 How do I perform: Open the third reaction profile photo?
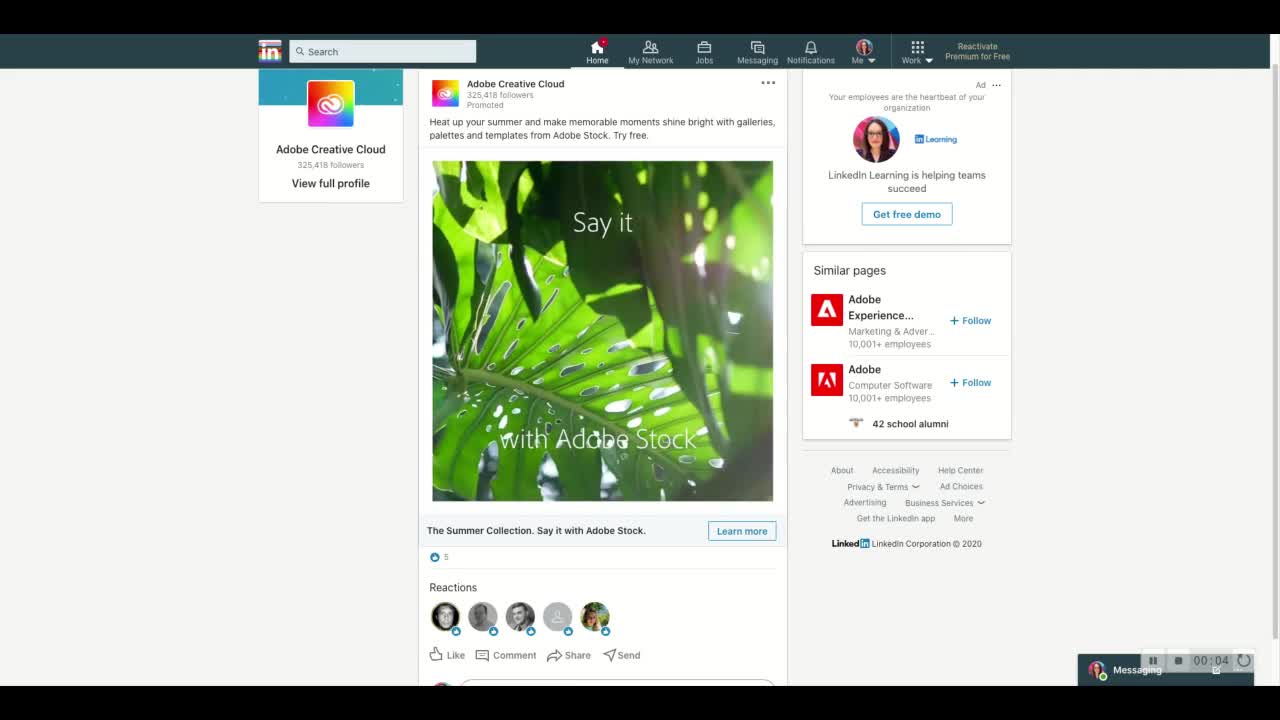[x=520, y=617]
